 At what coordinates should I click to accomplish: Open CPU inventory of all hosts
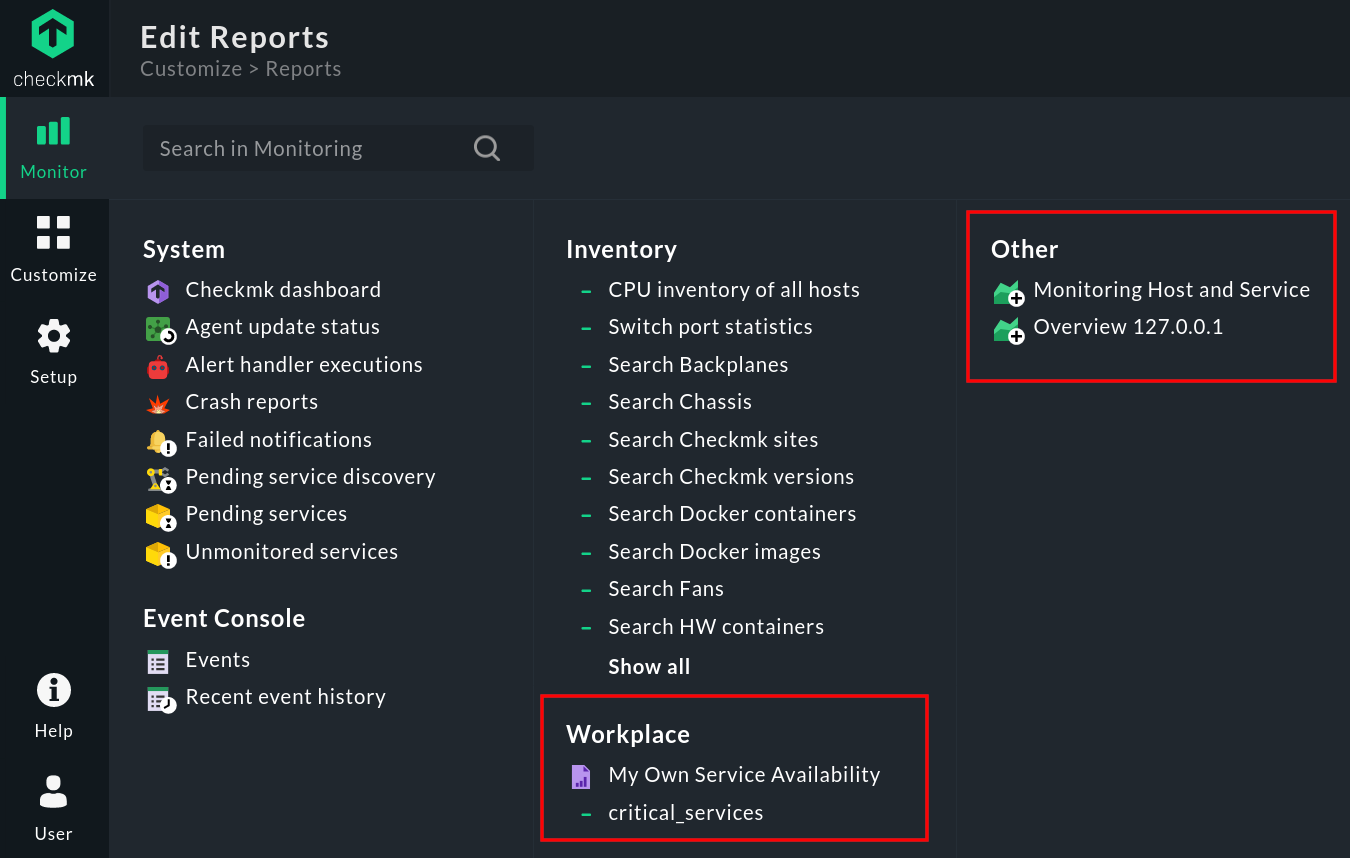(x=734, y=289)
